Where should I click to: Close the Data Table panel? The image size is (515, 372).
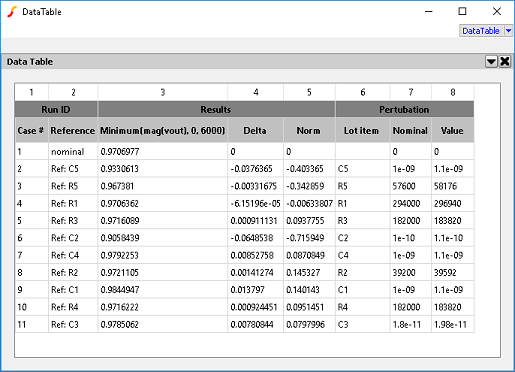[505, 62]
